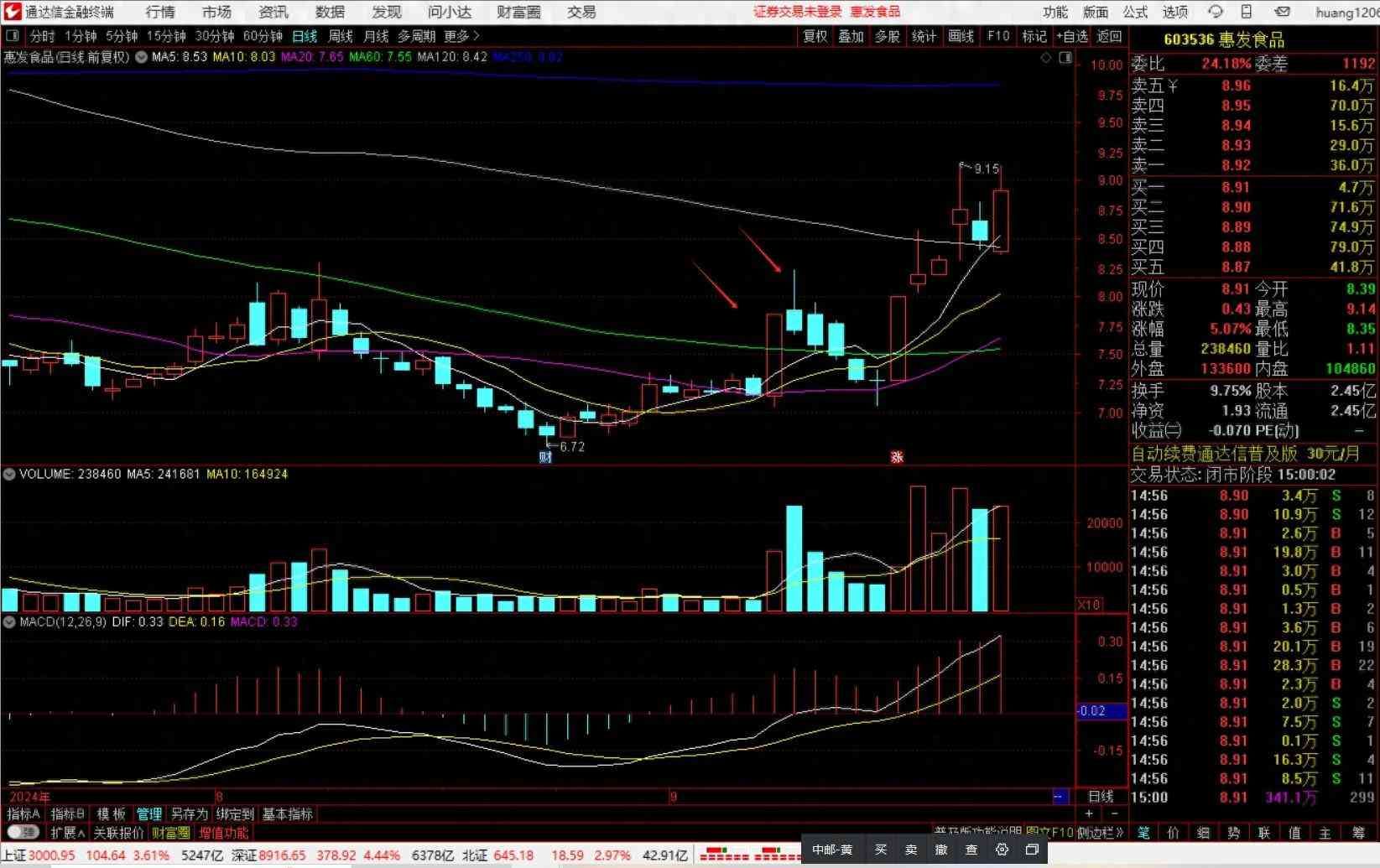Click the window restore icon in floating trade bar

click(1032, 850)
